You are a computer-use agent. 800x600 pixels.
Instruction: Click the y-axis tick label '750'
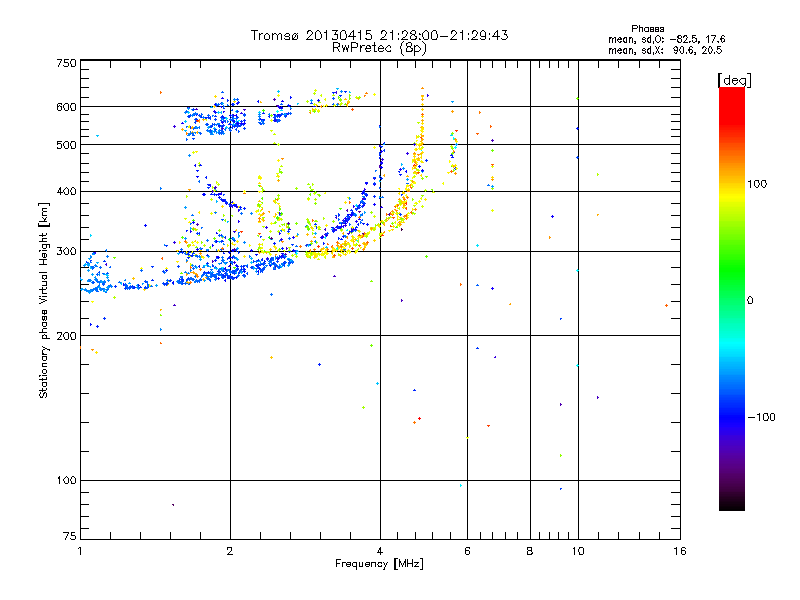pos(66,63)
